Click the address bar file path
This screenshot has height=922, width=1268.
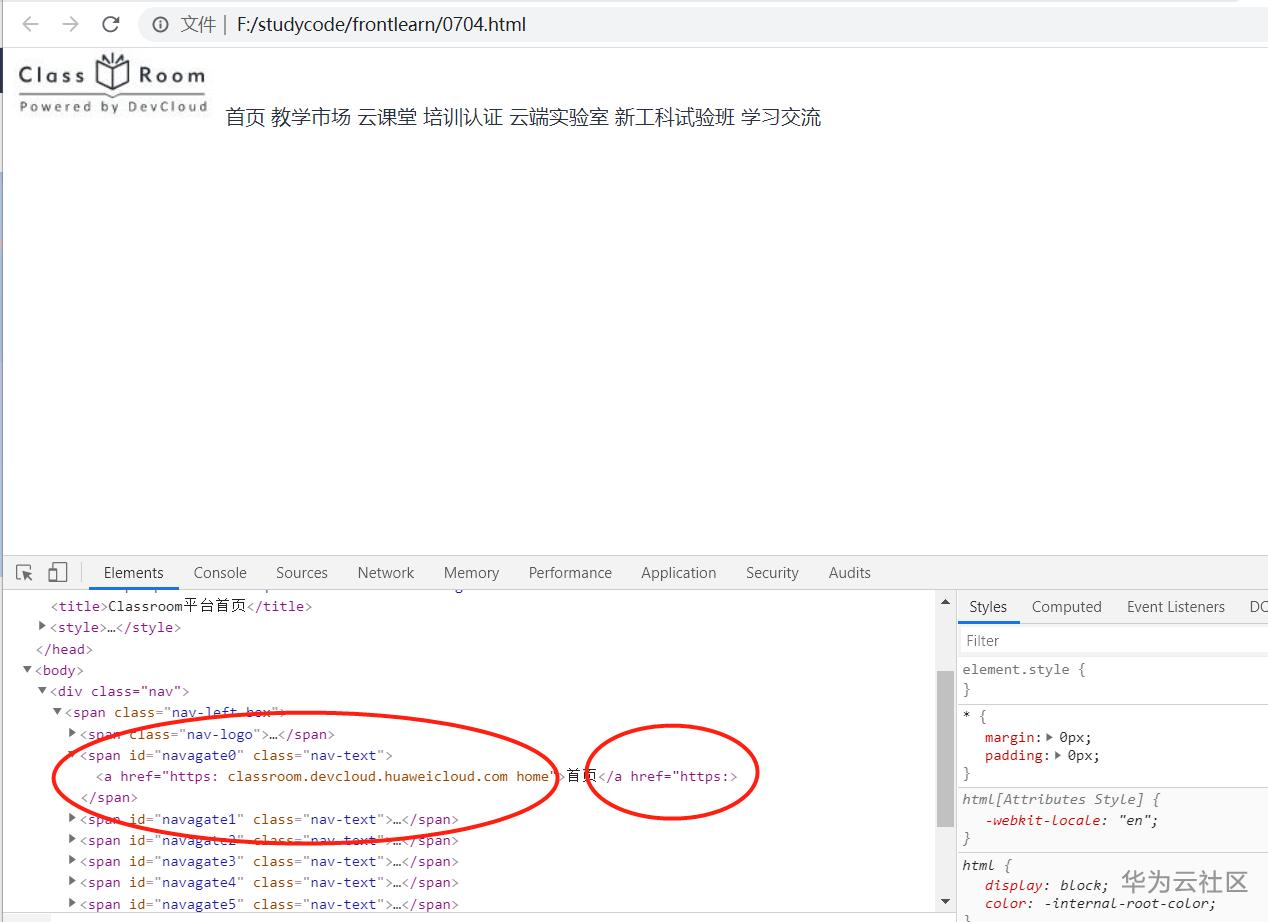point(381,24)
